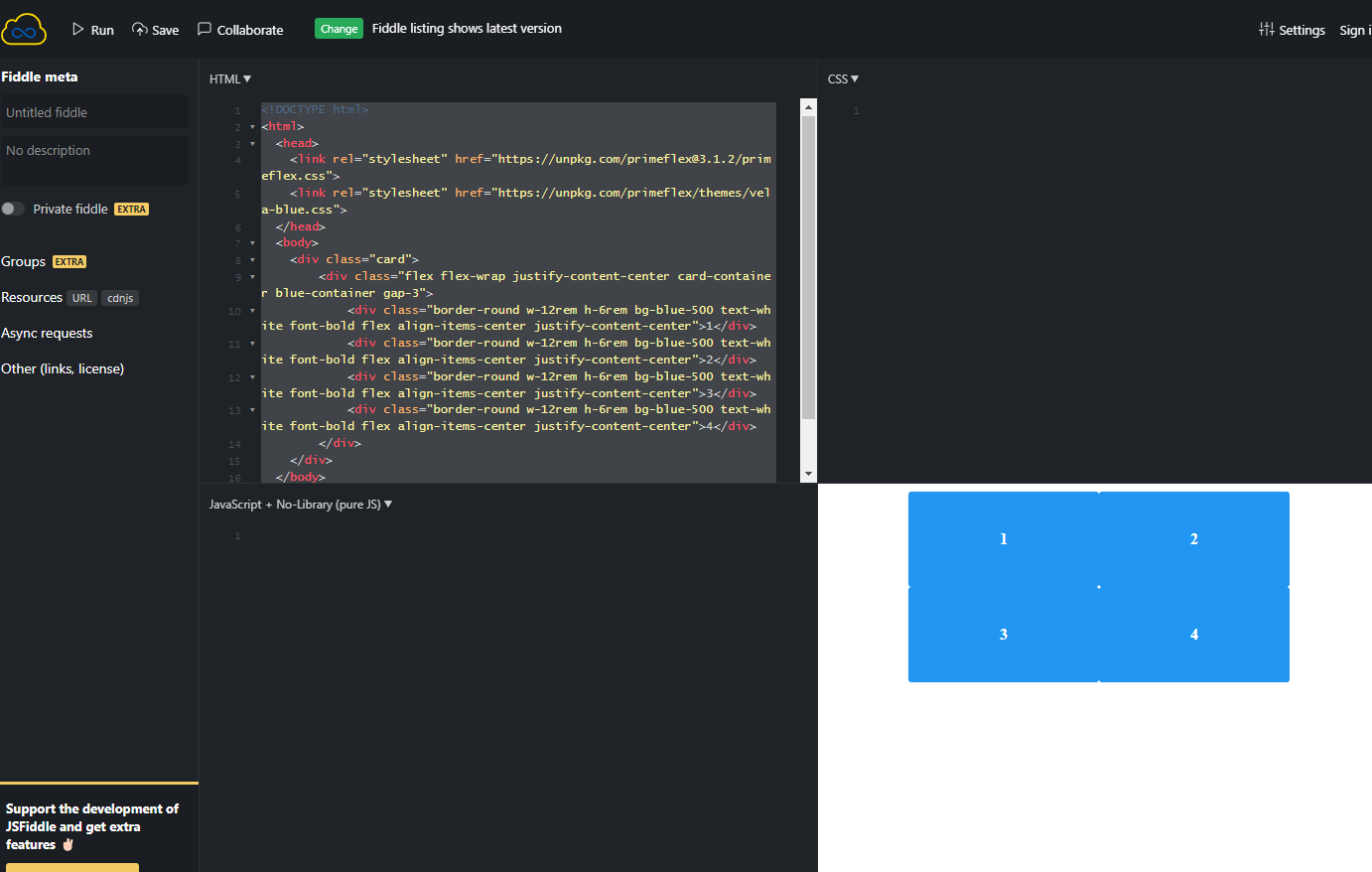Open the HTML panel language dropdown

tap(229, 78)
